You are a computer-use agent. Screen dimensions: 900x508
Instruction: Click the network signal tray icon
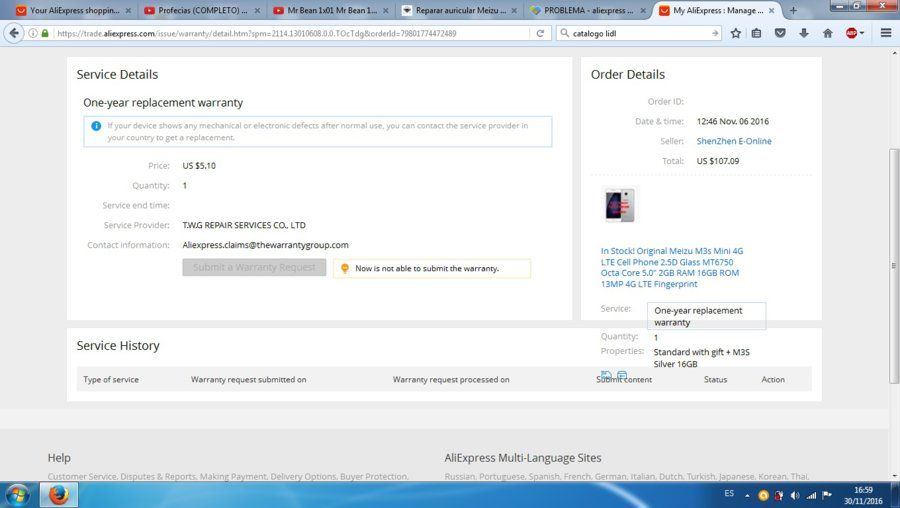(x=811, y=495)
